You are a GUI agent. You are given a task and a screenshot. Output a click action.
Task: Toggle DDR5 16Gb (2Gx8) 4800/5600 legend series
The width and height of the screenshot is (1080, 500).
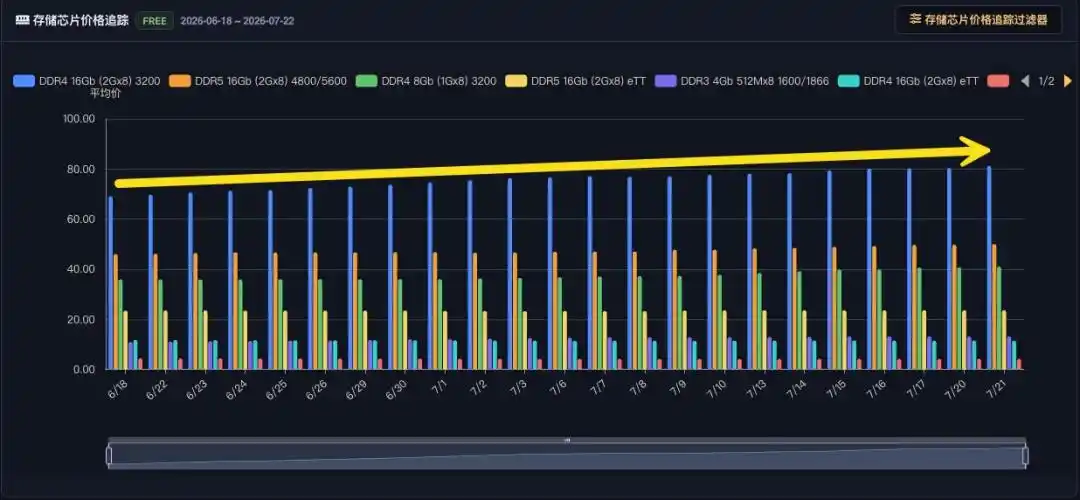tap(258, 81)
